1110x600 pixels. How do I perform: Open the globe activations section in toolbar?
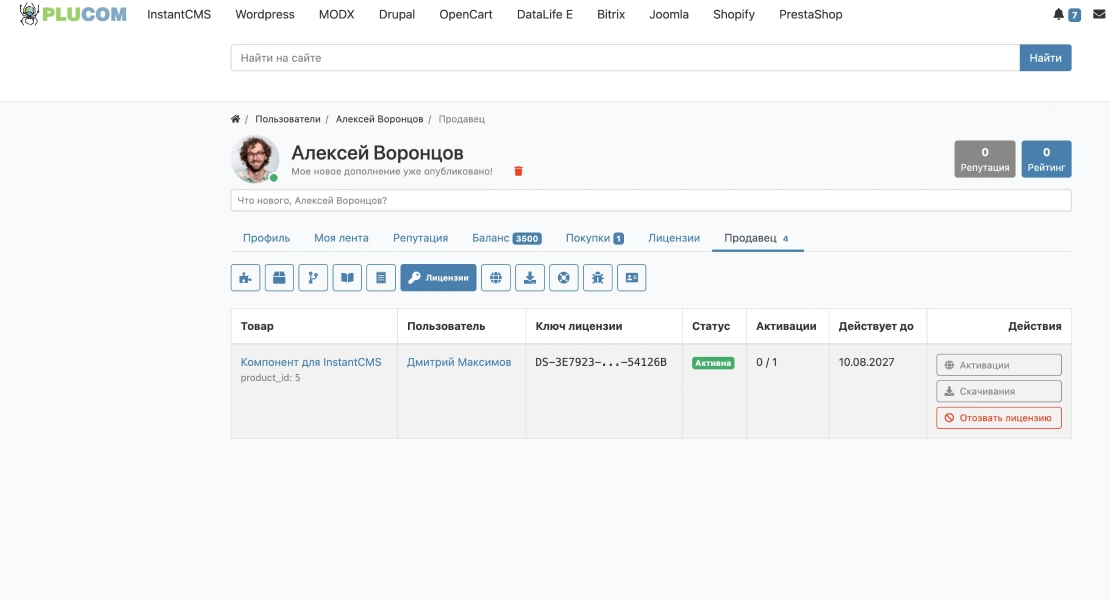click(496, 277)
